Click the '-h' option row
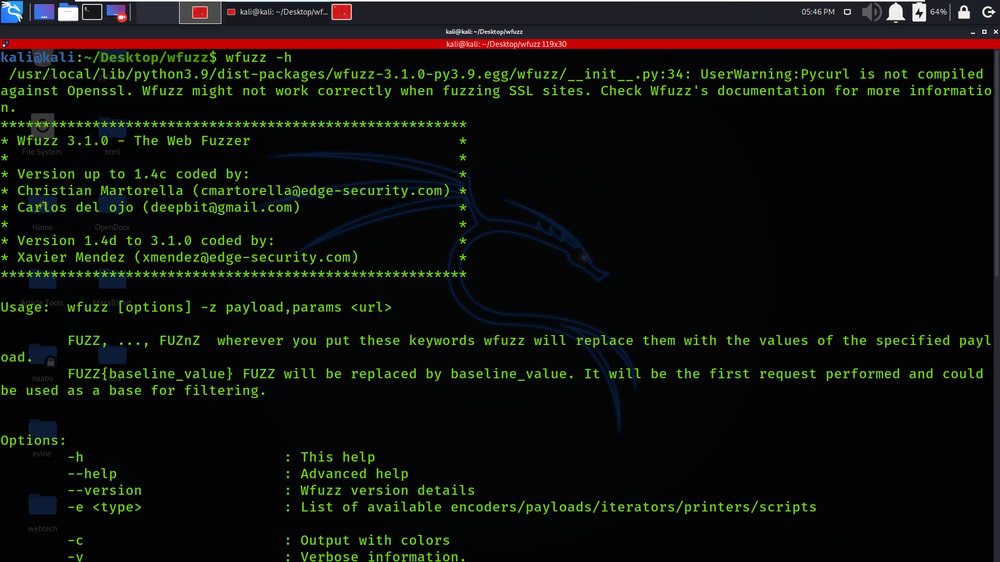 [x=221, y=457]
